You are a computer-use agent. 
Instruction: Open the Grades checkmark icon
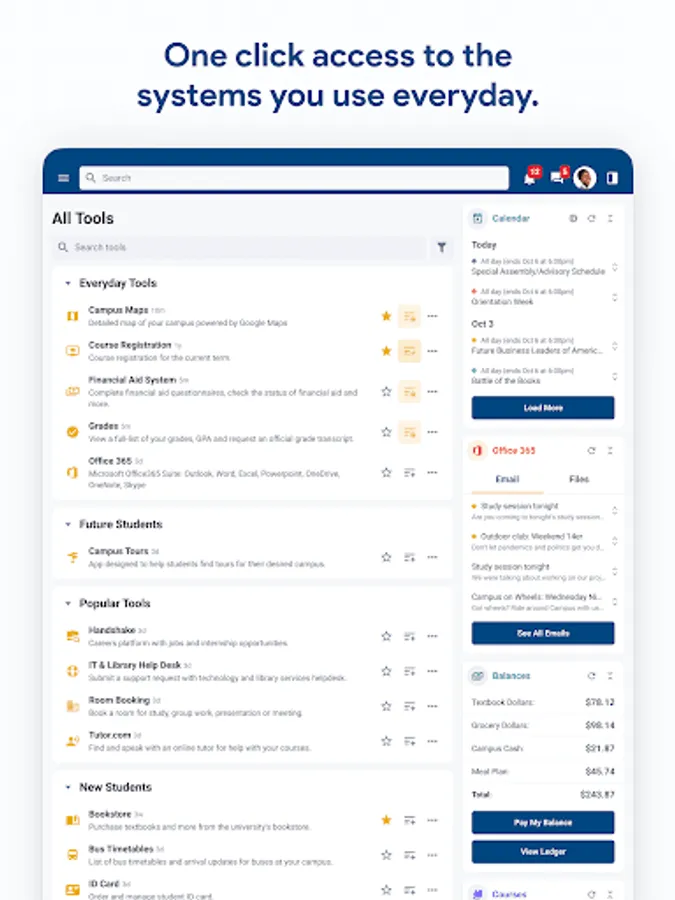coord(72,432)
